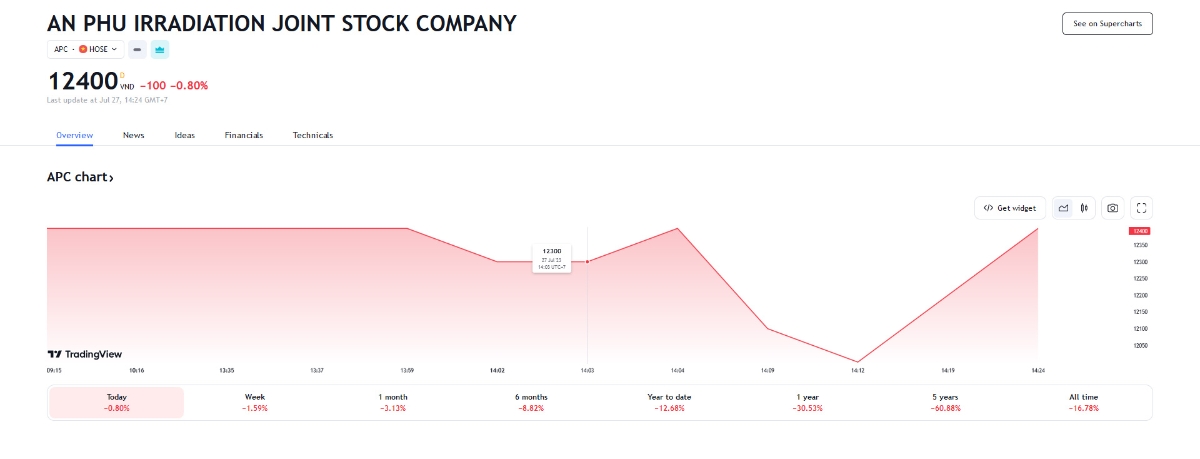Select the All time range option
This screenshot has width=1200, height=459.
1084,402
